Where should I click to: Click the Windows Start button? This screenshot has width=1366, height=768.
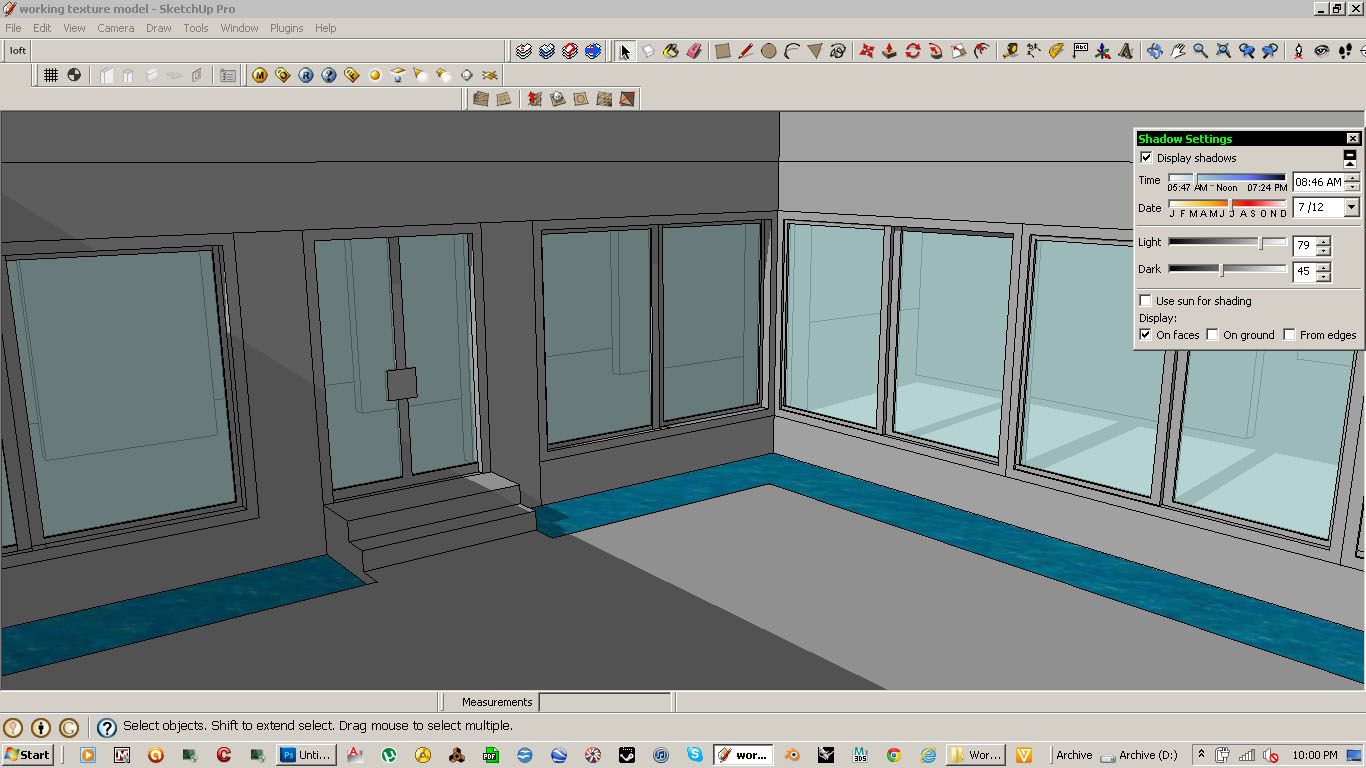(28, 755)
